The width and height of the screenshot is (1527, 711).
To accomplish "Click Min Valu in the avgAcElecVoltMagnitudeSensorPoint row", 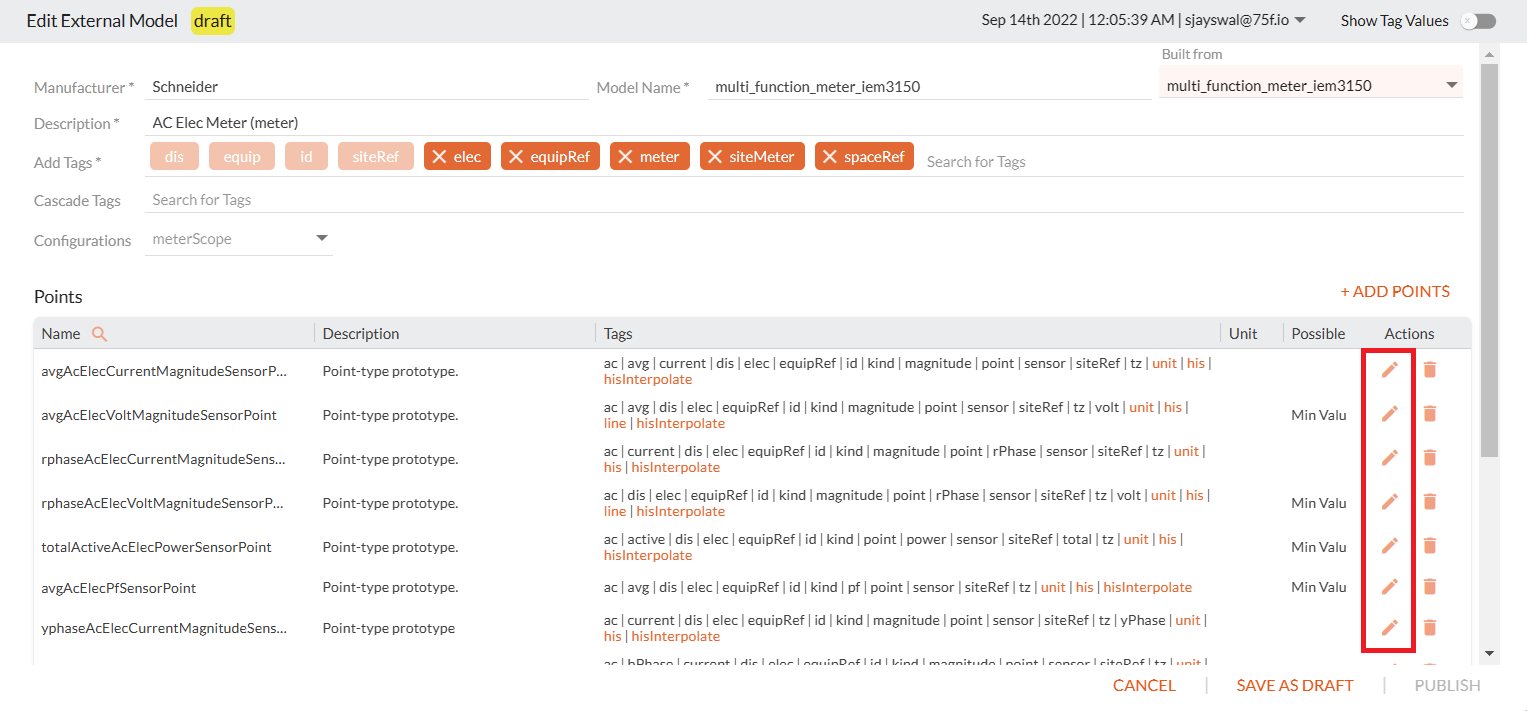I will (1319, 415).
